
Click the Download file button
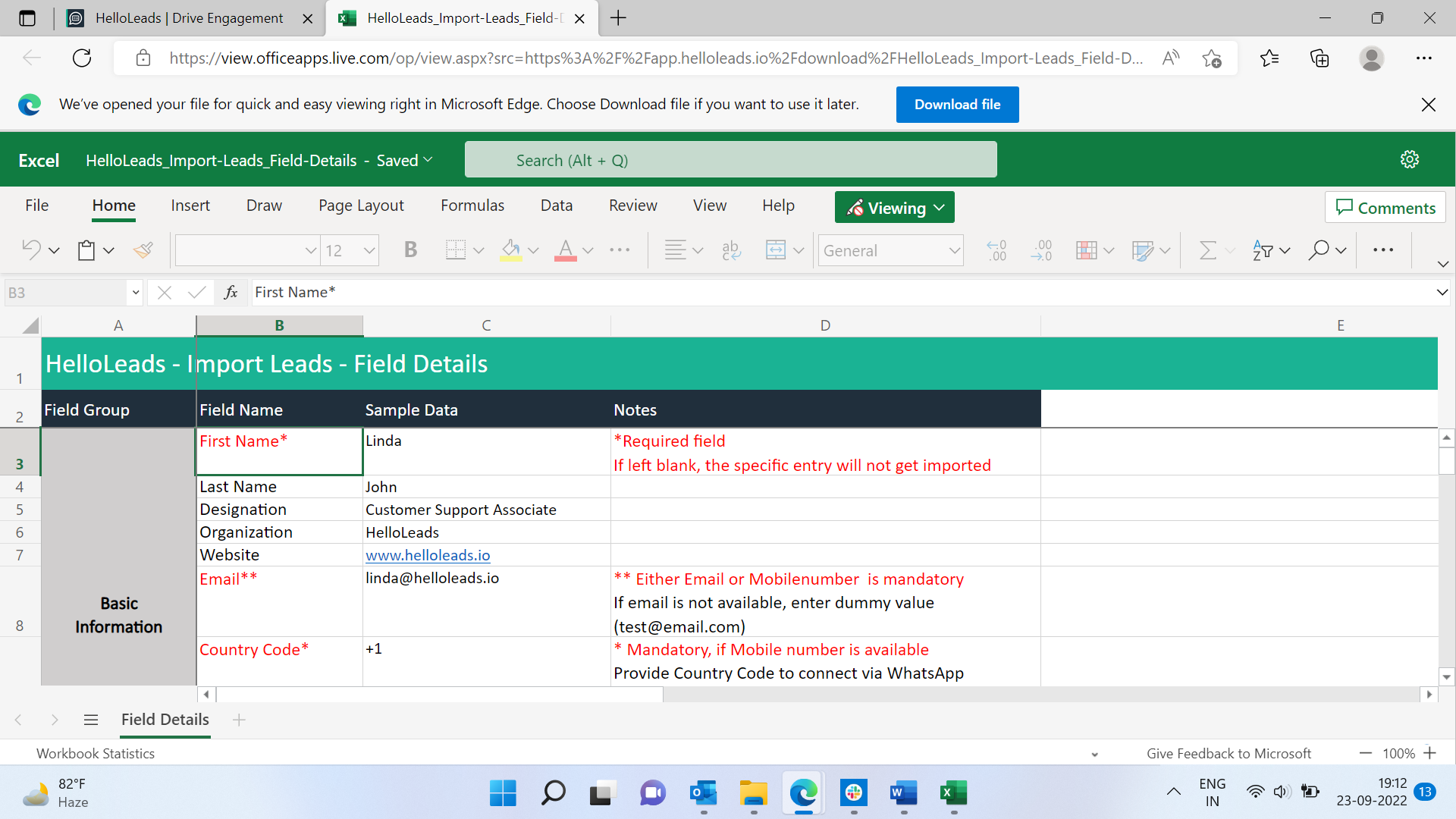coord(957,104)
